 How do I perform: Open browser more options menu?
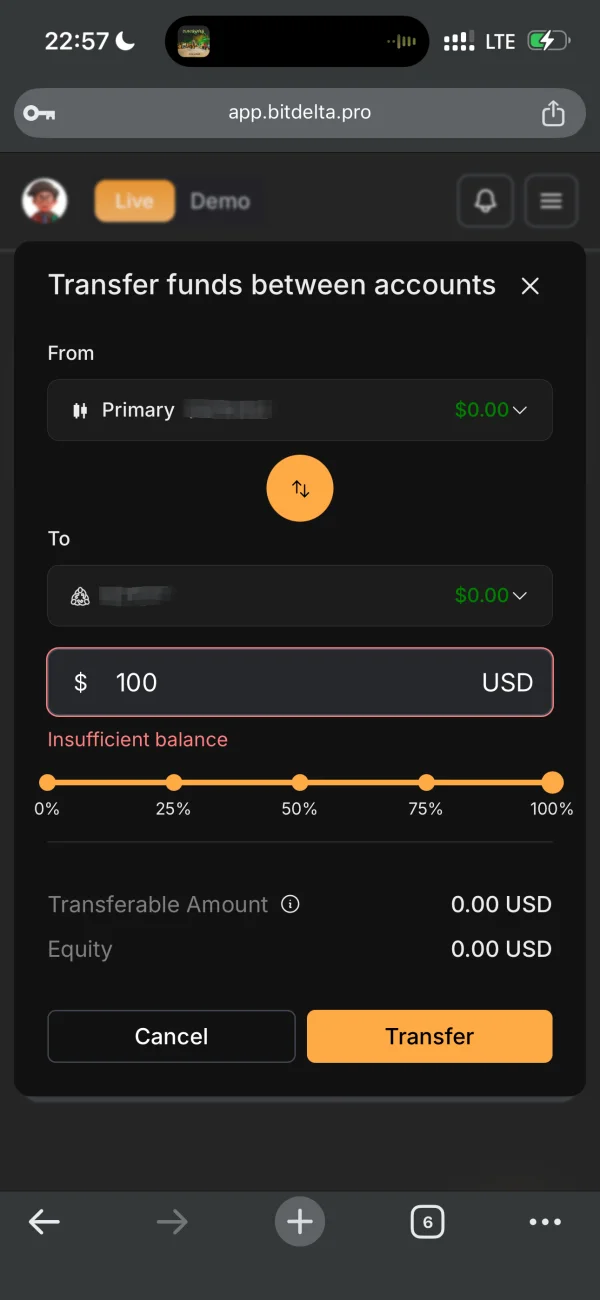(x=545, y=1221)
